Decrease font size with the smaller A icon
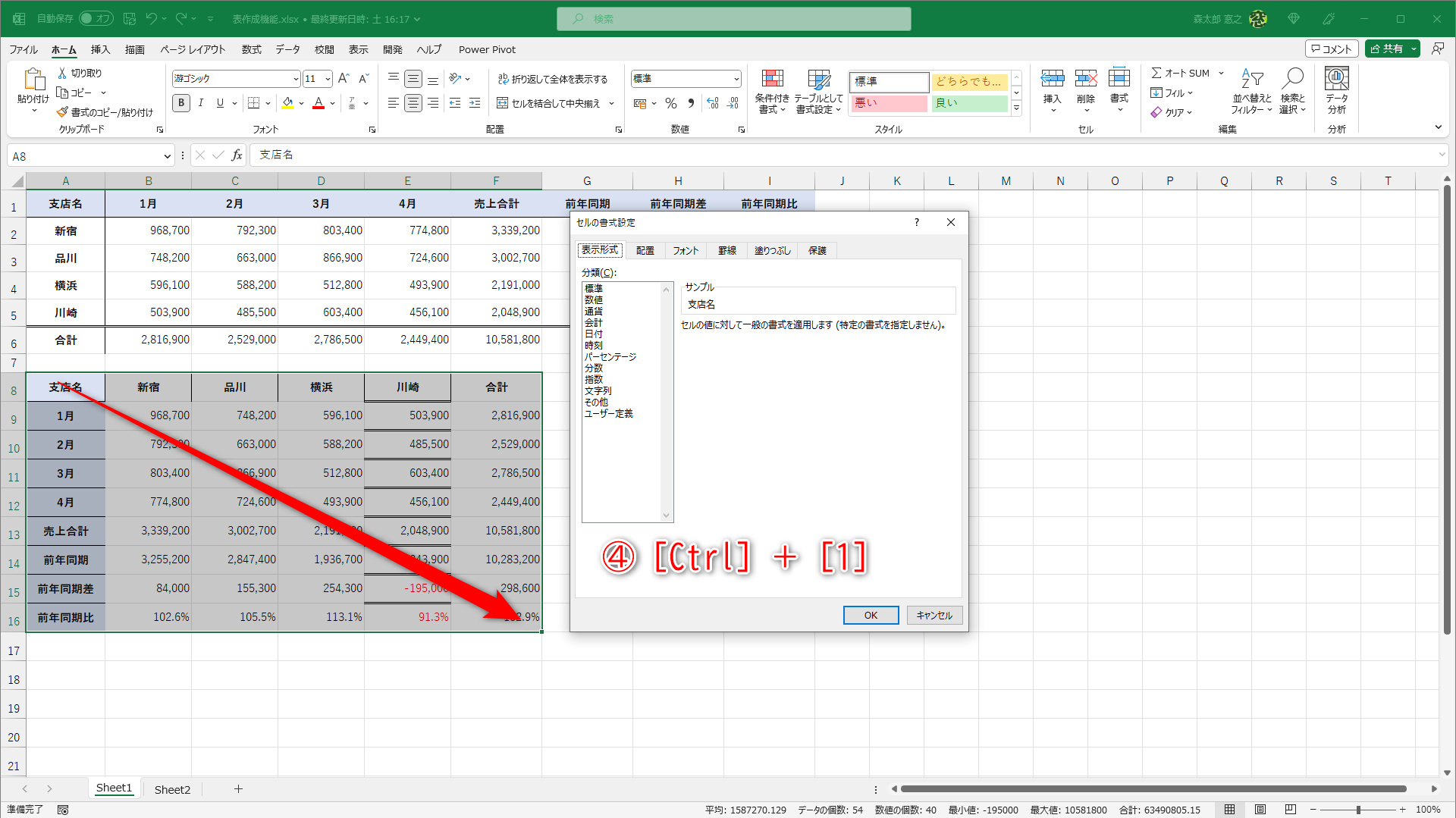The height and width of the screenshot is (818, 1456). click(363, 78)
